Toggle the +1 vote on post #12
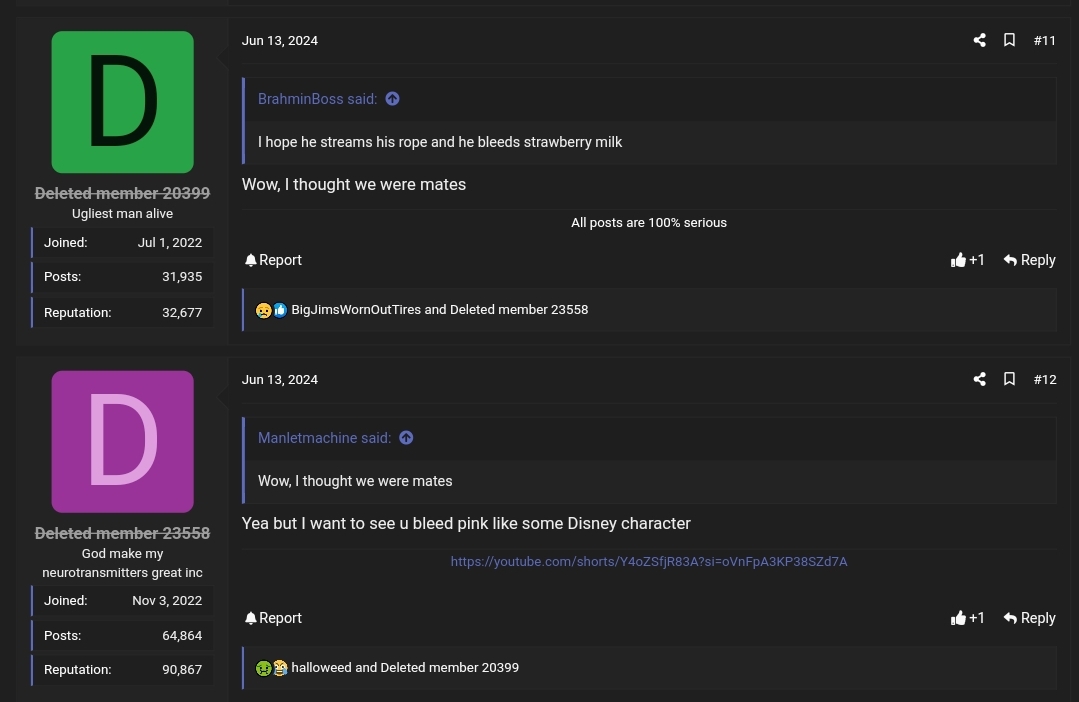 (x=967, y=618)
